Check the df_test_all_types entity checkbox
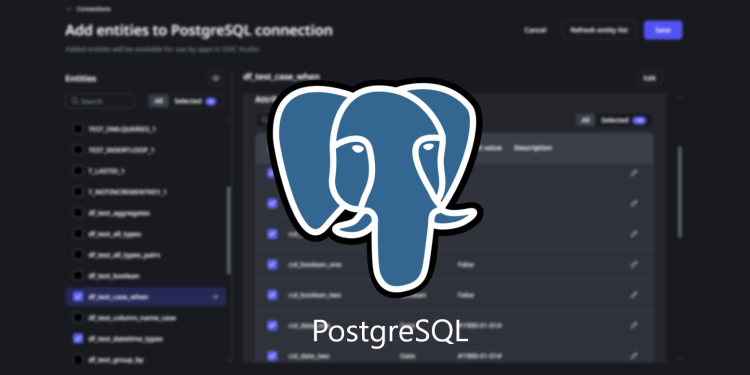Viewport: 750px width, 375px height. (x=77, y=234)
